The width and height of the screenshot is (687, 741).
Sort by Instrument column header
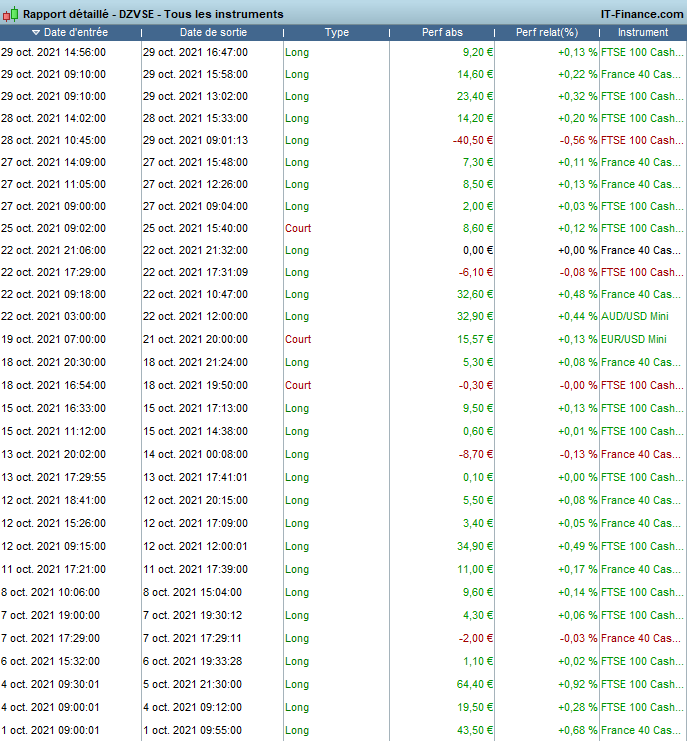tap(643, 33)
